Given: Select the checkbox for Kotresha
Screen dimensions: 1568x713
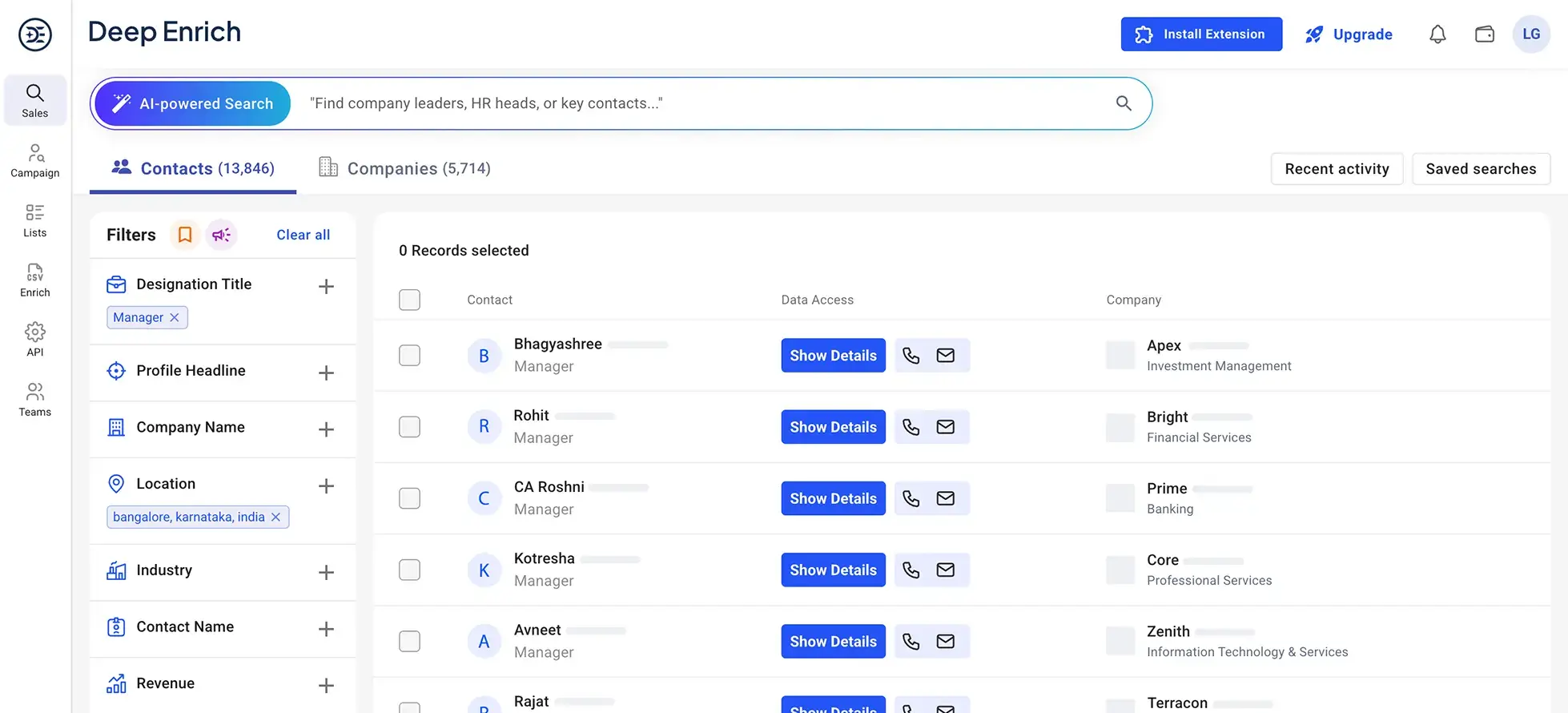Looking at the screenshot, I should click(409, 570).
